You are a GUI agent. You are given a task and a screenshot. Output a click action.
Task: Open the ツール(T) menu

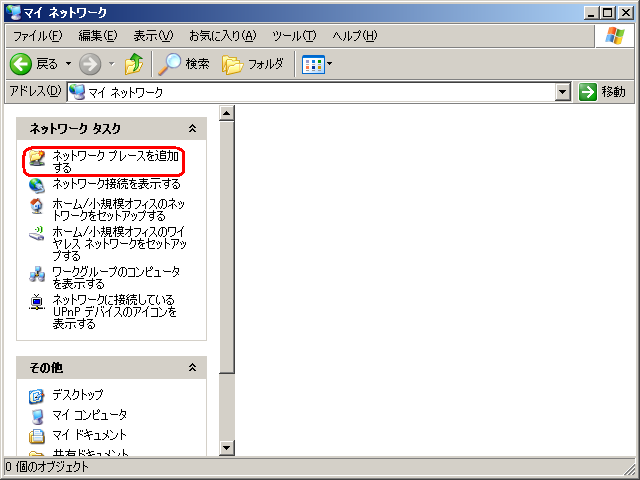point(293,36)
